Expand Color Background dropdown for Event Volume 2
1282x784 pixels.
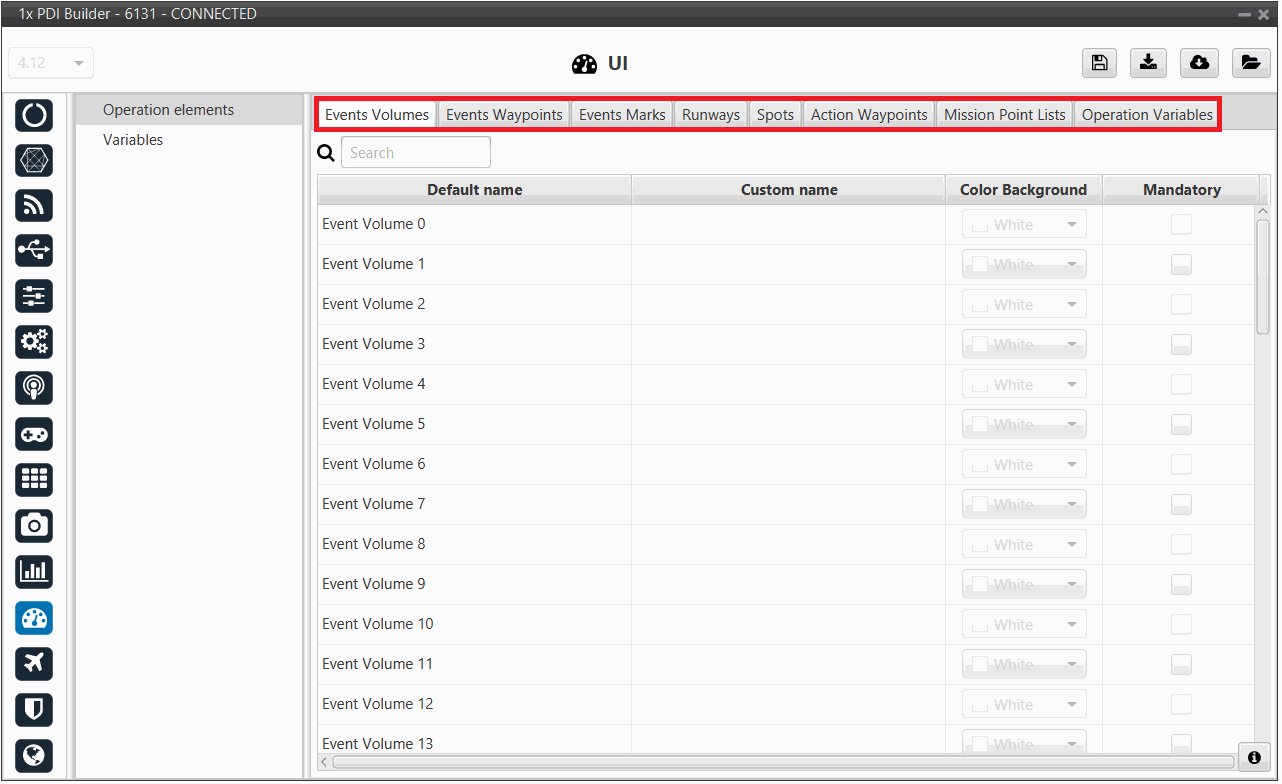coord(1024,305)
